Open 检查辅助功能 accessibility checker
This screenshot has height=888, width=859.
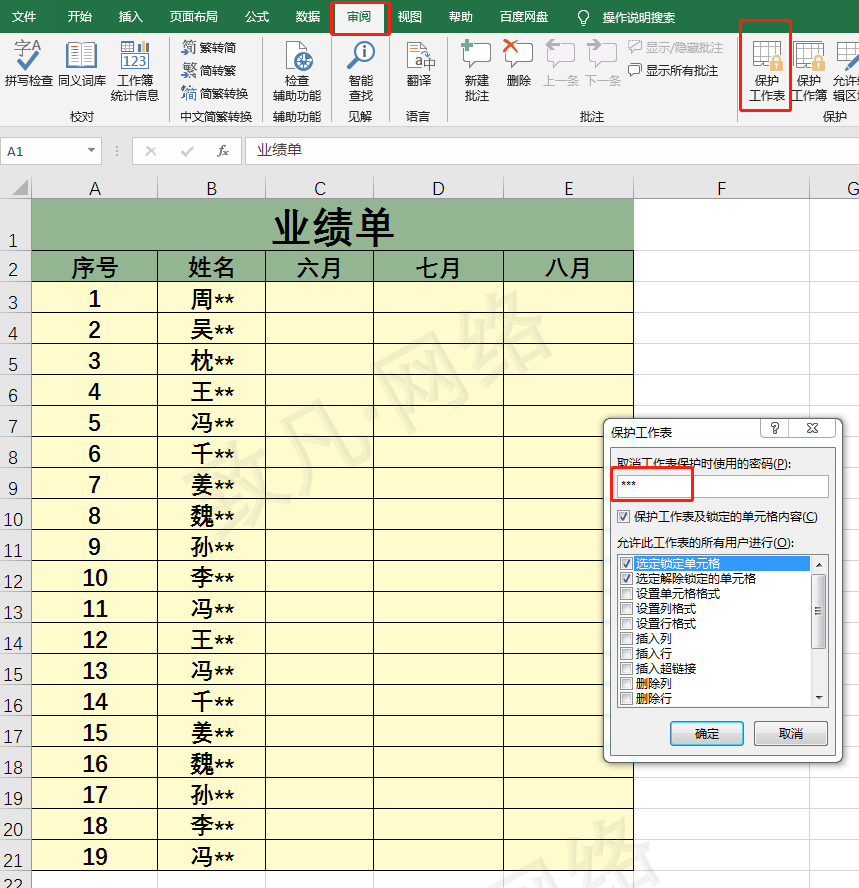(297, 71)
